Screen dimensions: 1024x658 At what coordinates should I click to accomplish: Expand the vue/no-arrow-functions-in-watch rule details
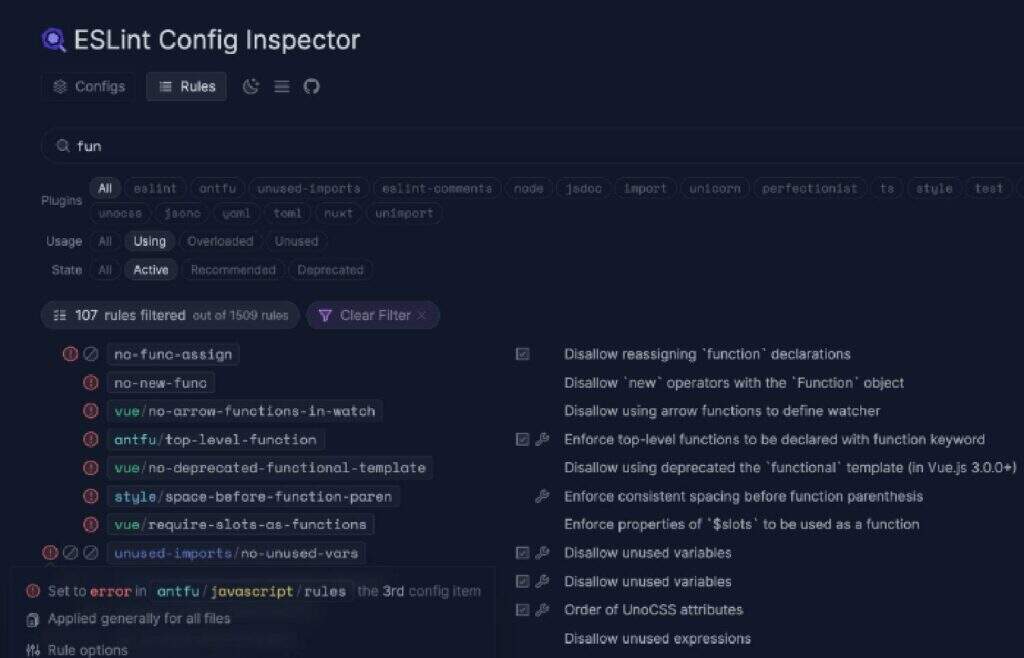coord(244,411)
